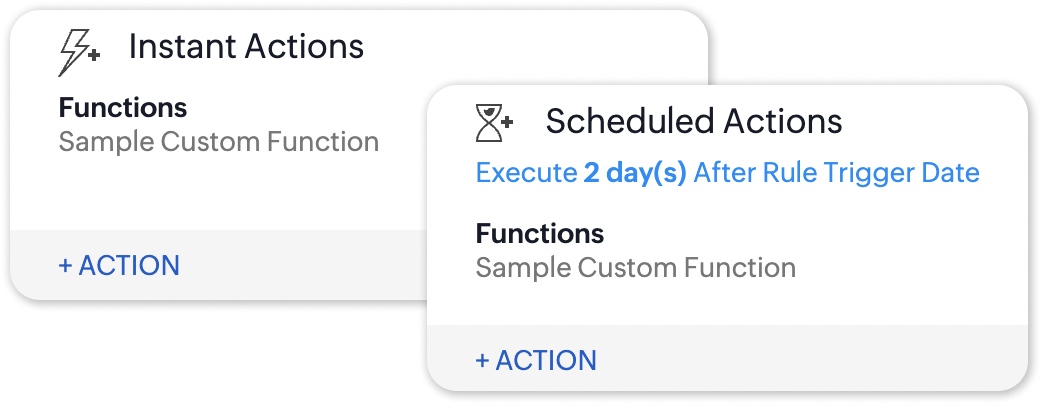Click the hourglass Scheduled Actions icon
Viewport: 1042px width, 405px height.
[x=489, y=122]
